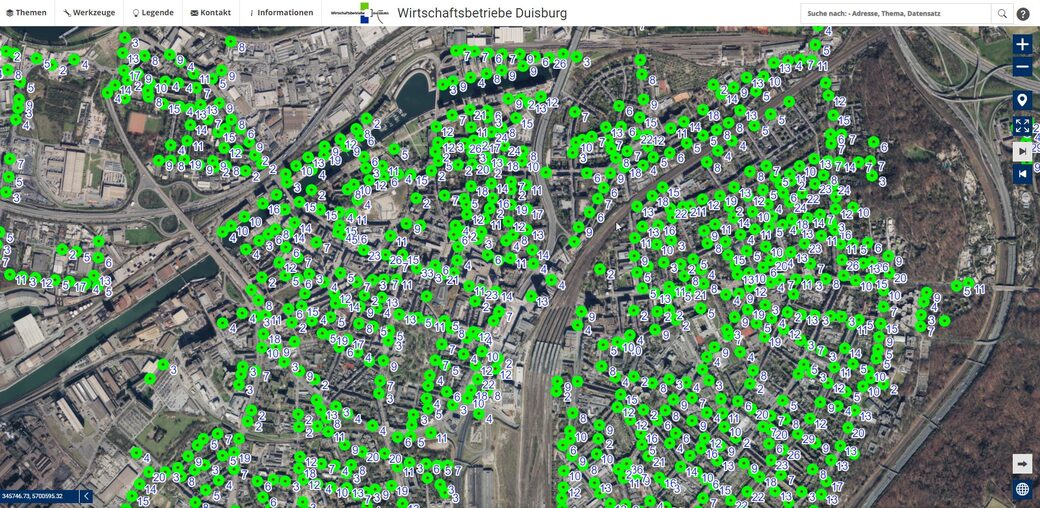Image resolution: width=1040 pixels, height=508 pixels.
Task: Go to the next map extent
Action: pos(1022,151)
